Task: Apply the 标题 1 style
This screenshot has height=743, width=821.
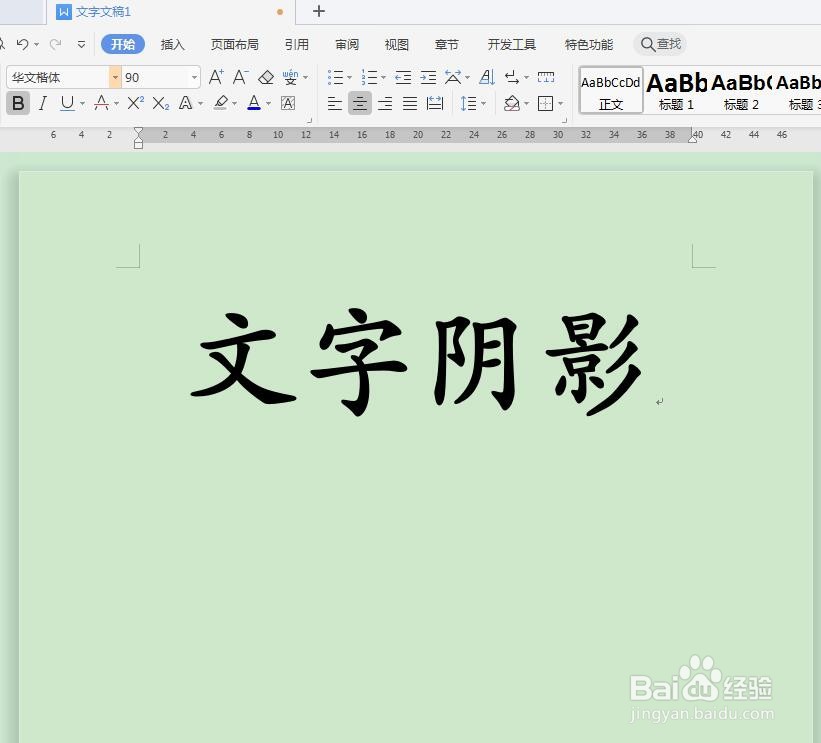Action: 676,90
